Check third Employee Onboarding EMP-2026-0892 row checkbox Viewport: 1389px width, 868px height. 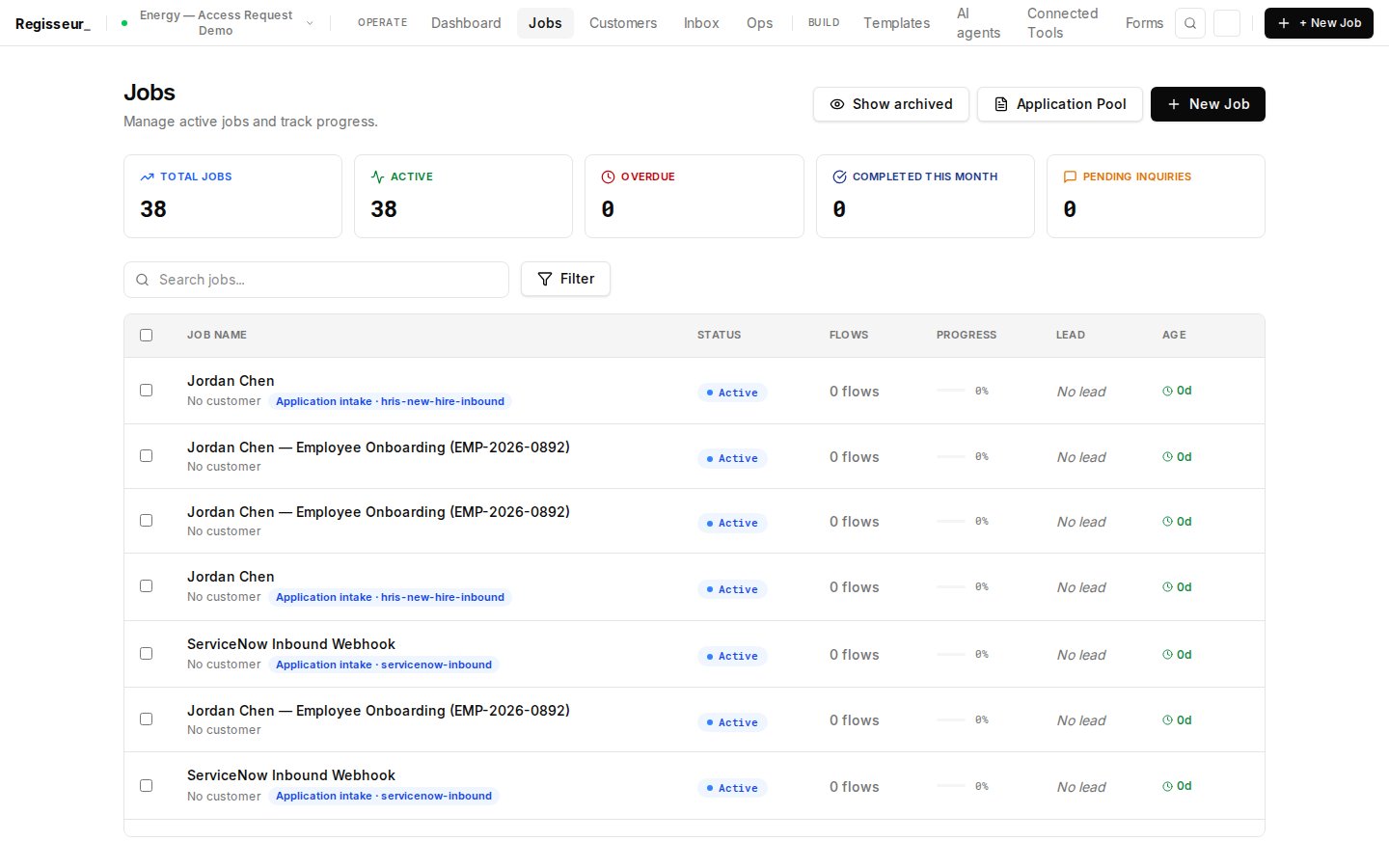(147, 719)
